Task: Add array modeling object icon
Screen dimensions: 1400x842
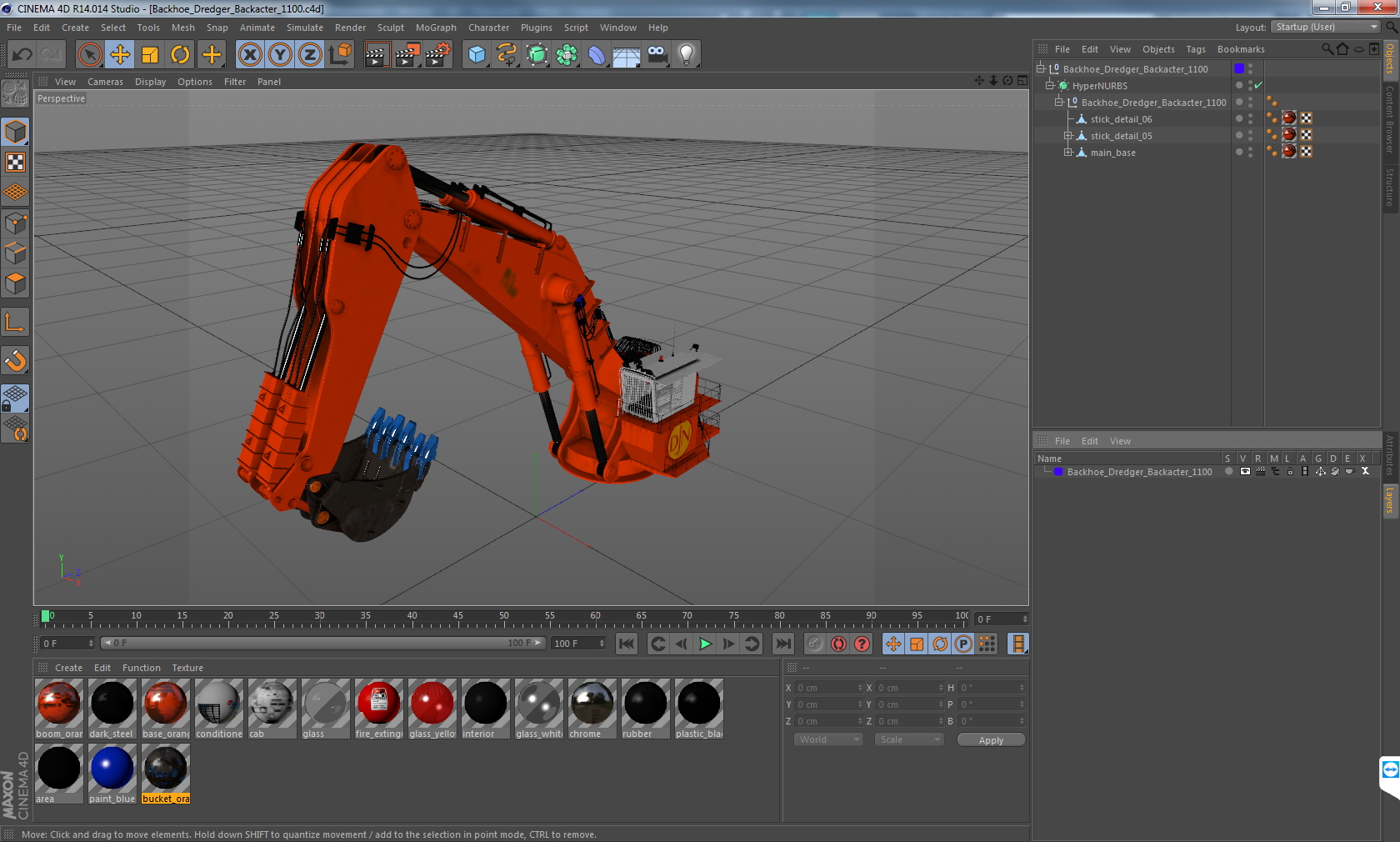Action: click(x=567, y=55)
